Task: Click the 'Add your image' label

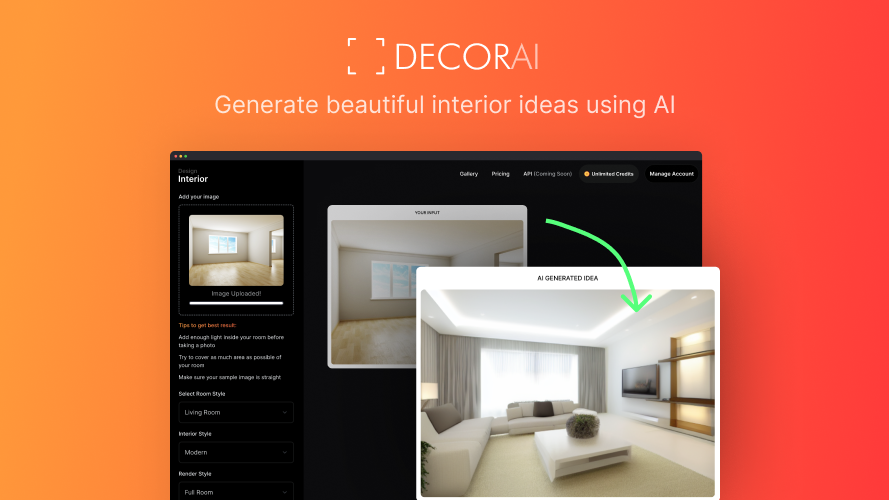Action: pos(198,197)
